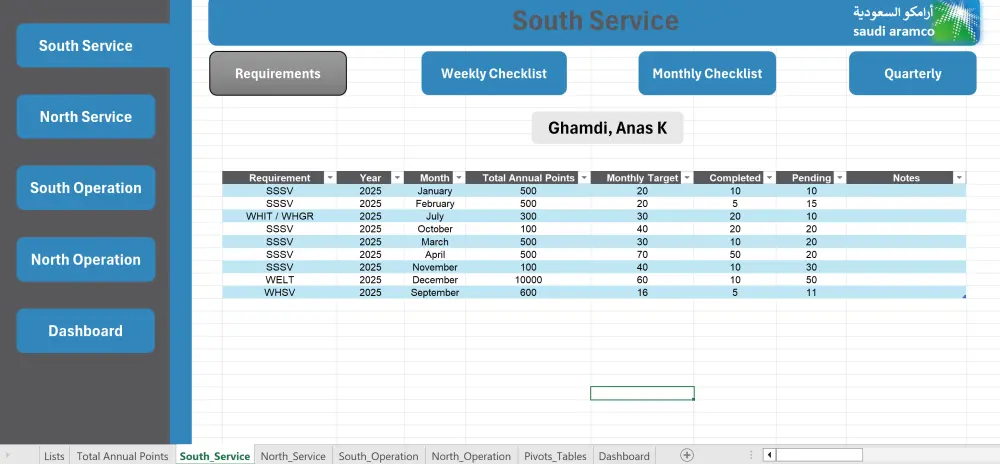Select the completed cell showing 50
The height and width of the screenshot is (464, 1000).
click(735, 254)
